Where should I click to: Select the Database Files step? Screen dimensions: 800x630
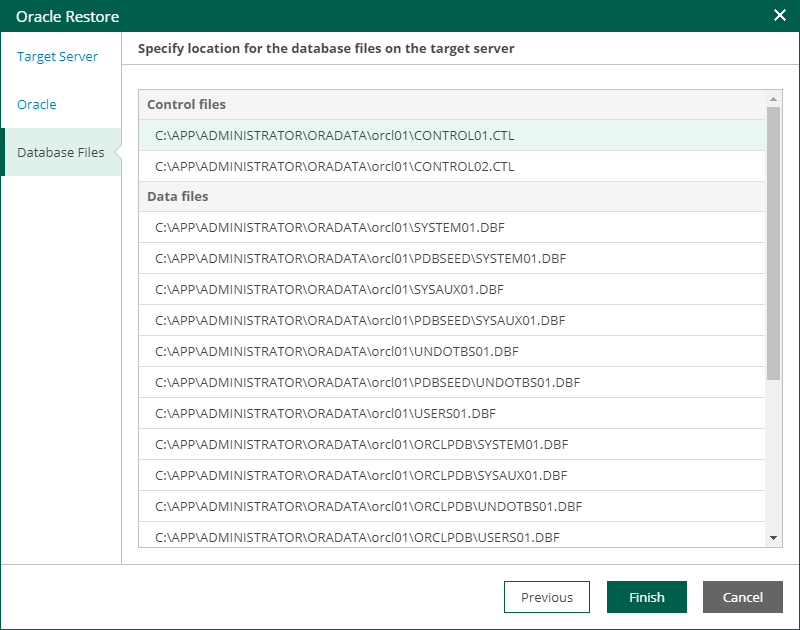(x=61, y=152)
